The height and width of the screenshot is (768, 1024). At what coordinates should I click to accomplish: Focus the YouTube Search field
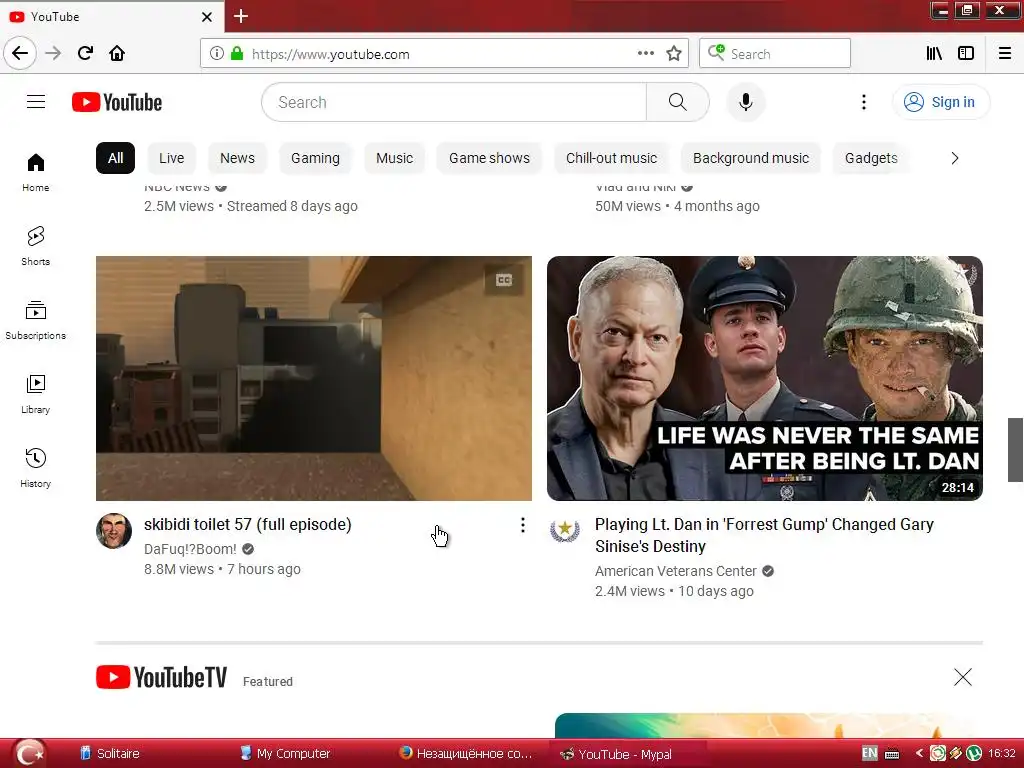[455, 102]
